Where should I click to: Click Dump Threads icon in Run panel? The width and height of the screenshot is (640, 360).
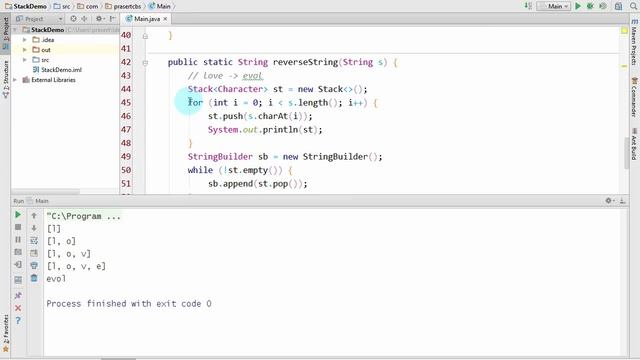(x=18, y=252)
